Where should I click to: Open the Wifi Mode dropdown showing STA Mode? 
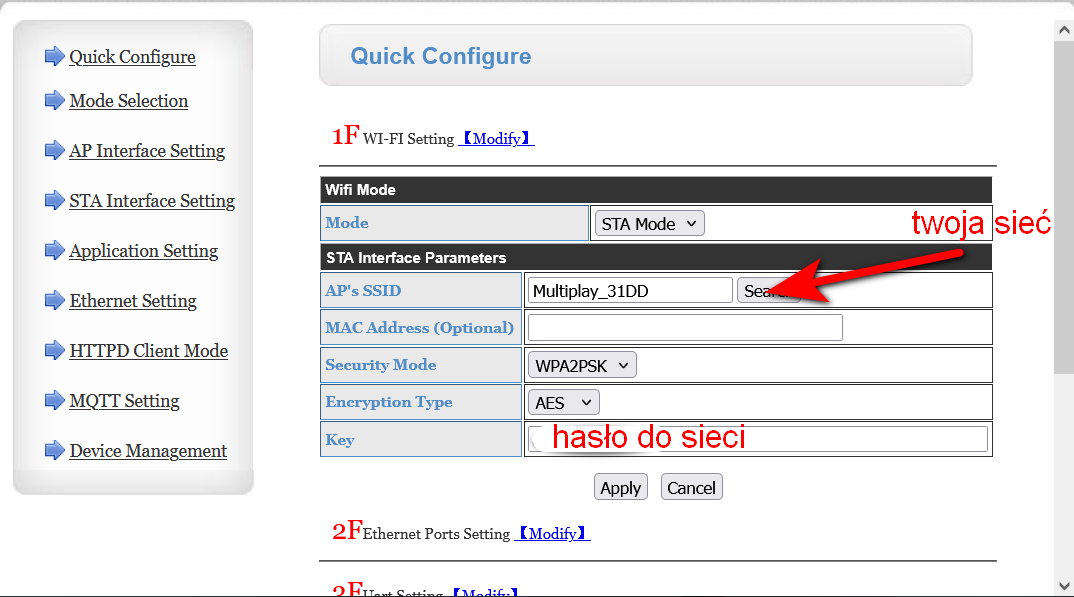[x=649, y=224]
